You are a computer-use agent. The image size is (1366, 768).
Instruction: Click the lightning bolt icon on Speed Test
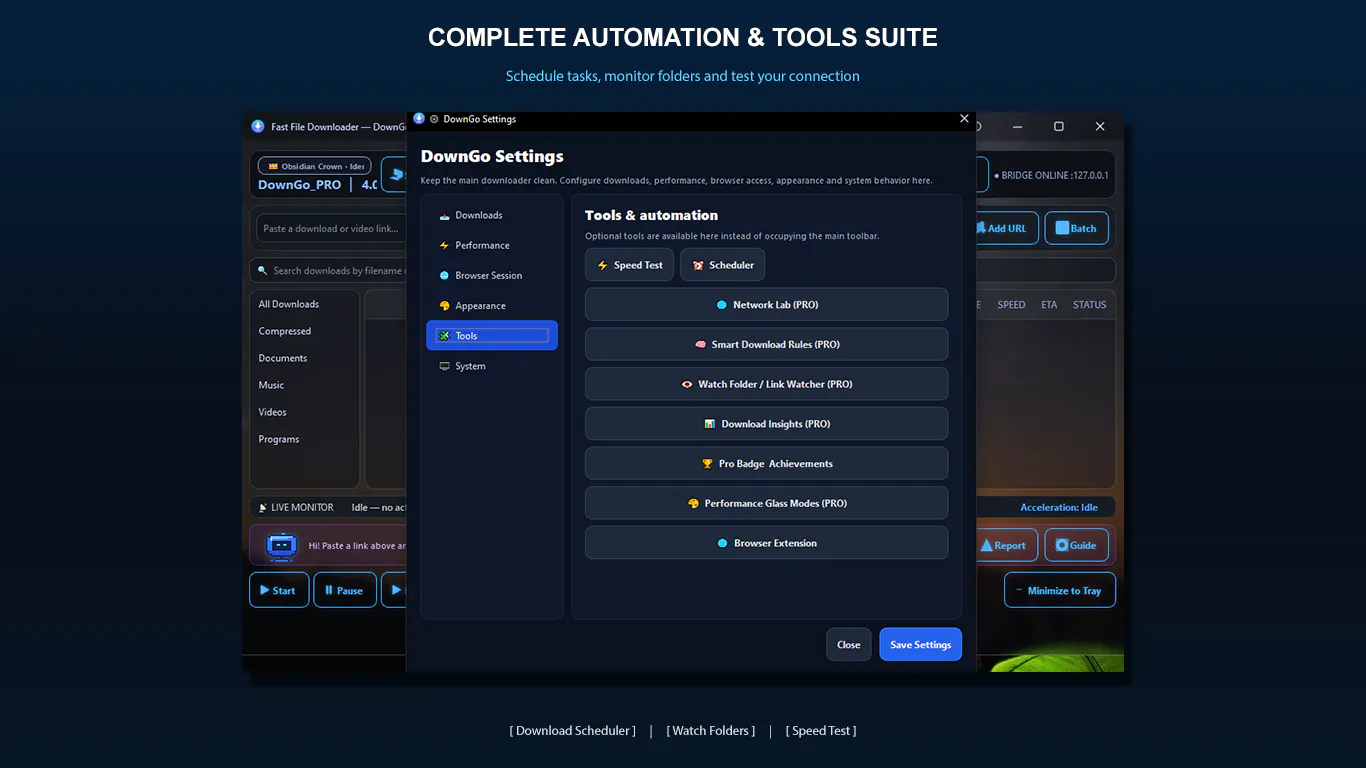click(x=602, y=265)
